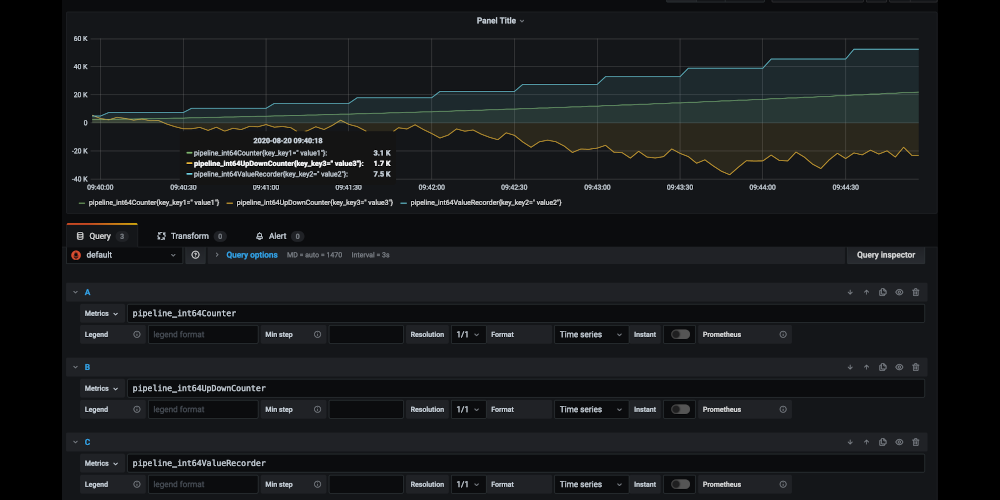Duplicate query A

[883, 292]
